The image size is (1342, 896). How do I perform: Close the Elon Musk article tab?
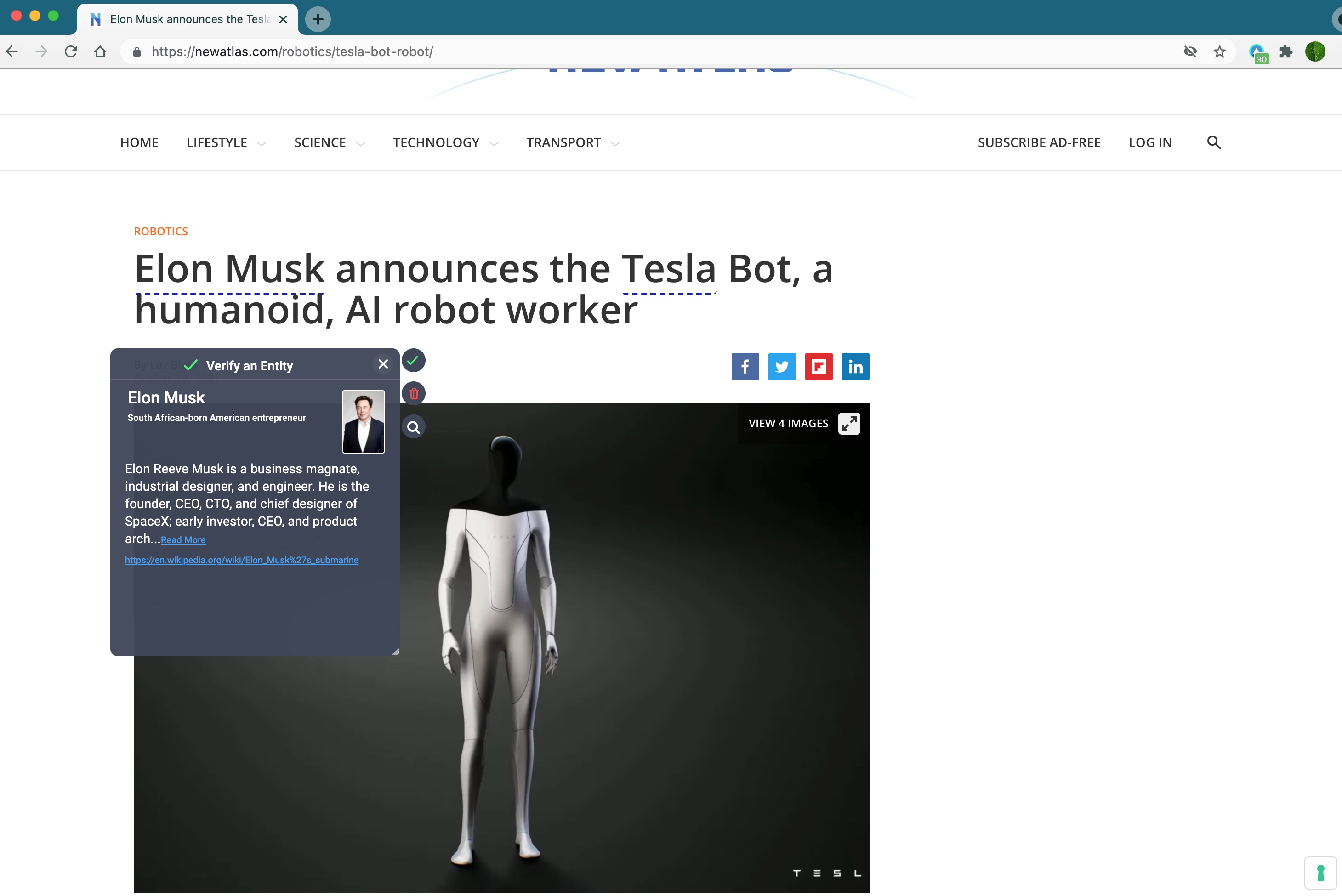pyautogui.click(x=283, y=19)
